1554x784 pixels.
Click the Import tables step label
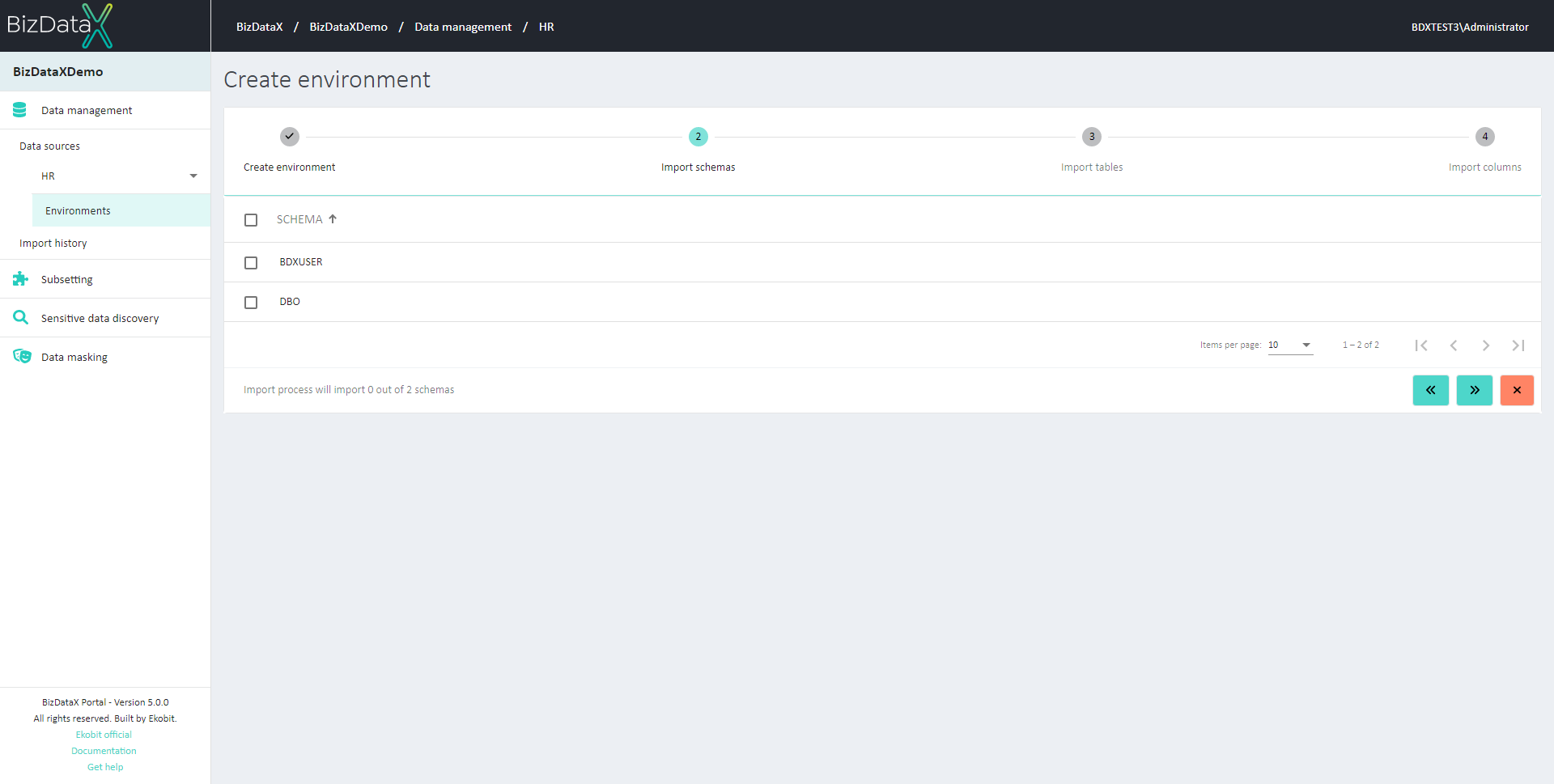(1092, 167)
